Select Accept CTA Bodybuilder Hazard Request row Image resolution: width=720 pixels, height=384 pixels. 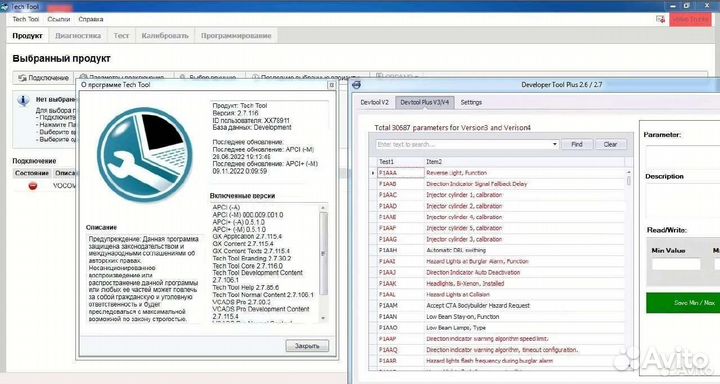(497, 305)
